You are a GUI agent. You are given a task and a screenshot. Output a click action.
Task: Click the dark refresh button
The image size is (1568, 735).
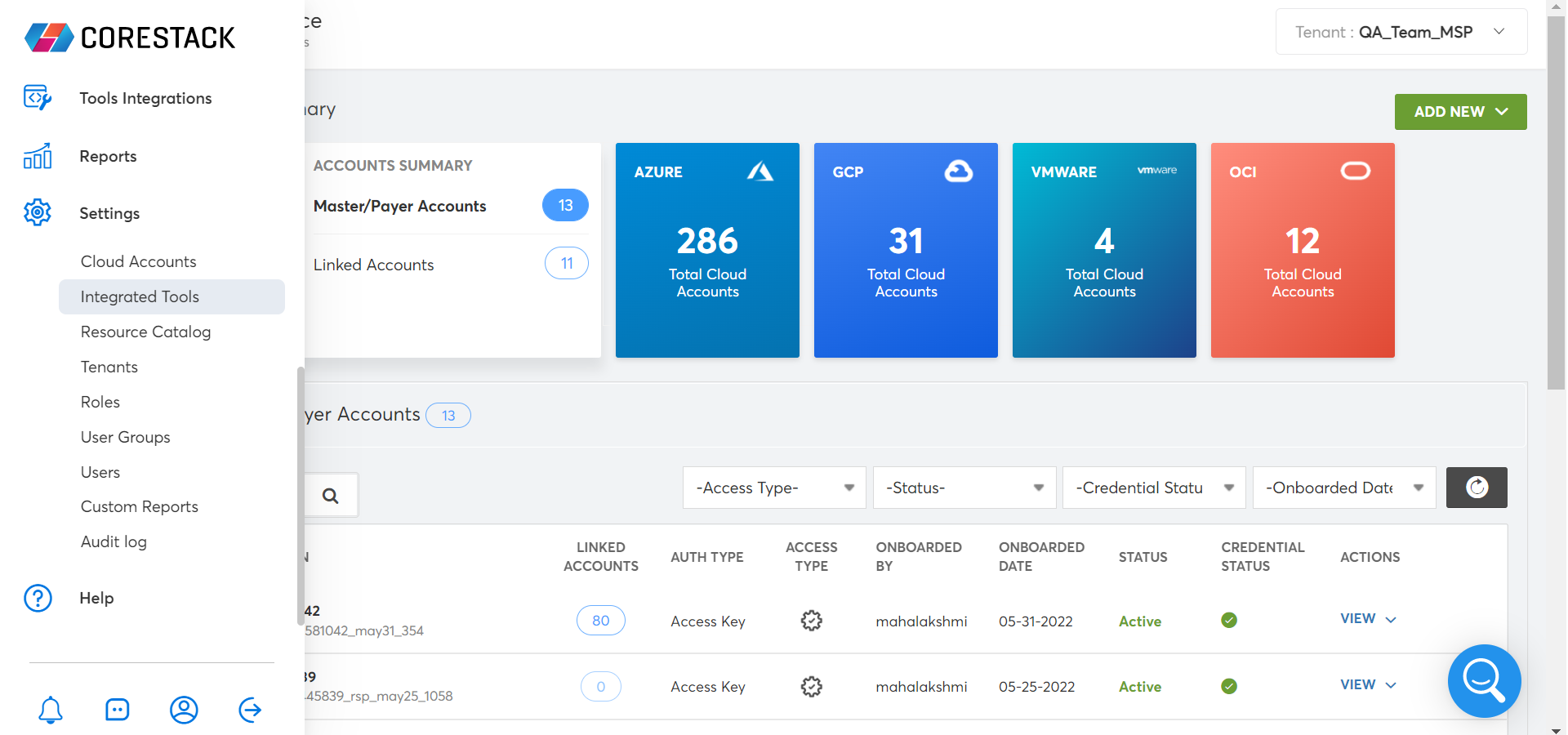click(1477, 488)
